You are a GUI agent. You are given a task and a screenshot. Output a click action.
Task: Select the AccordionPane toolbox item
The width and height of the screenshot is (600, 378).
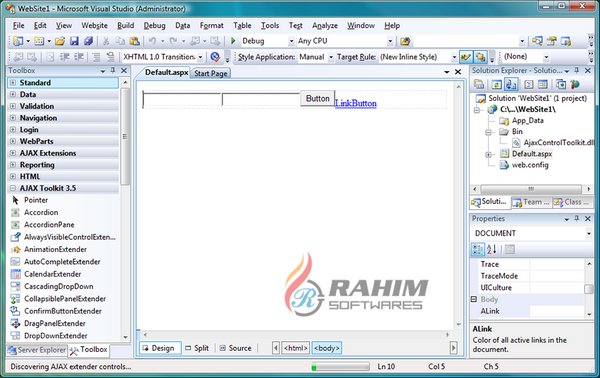[49, 225]
